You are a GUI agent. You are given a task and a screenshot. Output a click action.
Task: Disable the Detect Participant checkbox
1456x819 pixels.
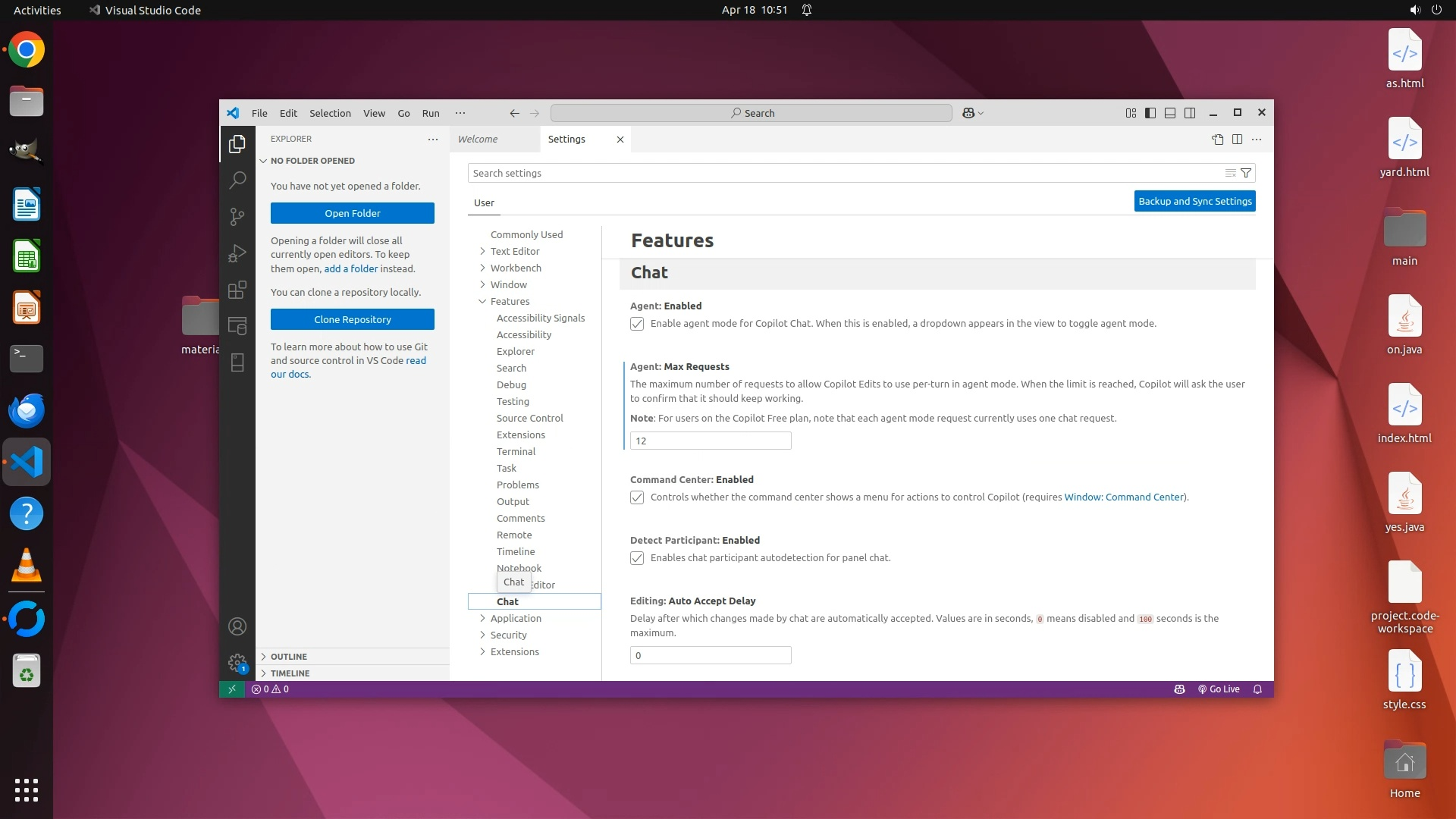[637, 558]
